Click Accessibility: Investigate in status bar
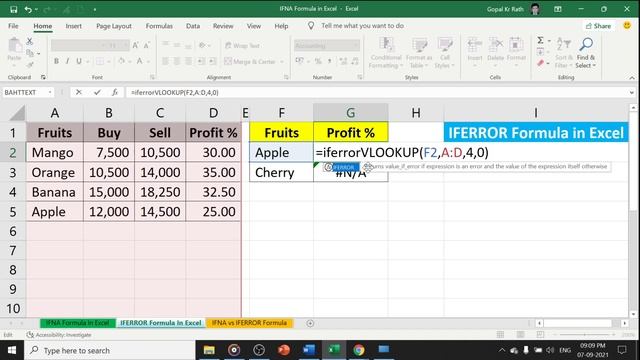 [59, 335]
